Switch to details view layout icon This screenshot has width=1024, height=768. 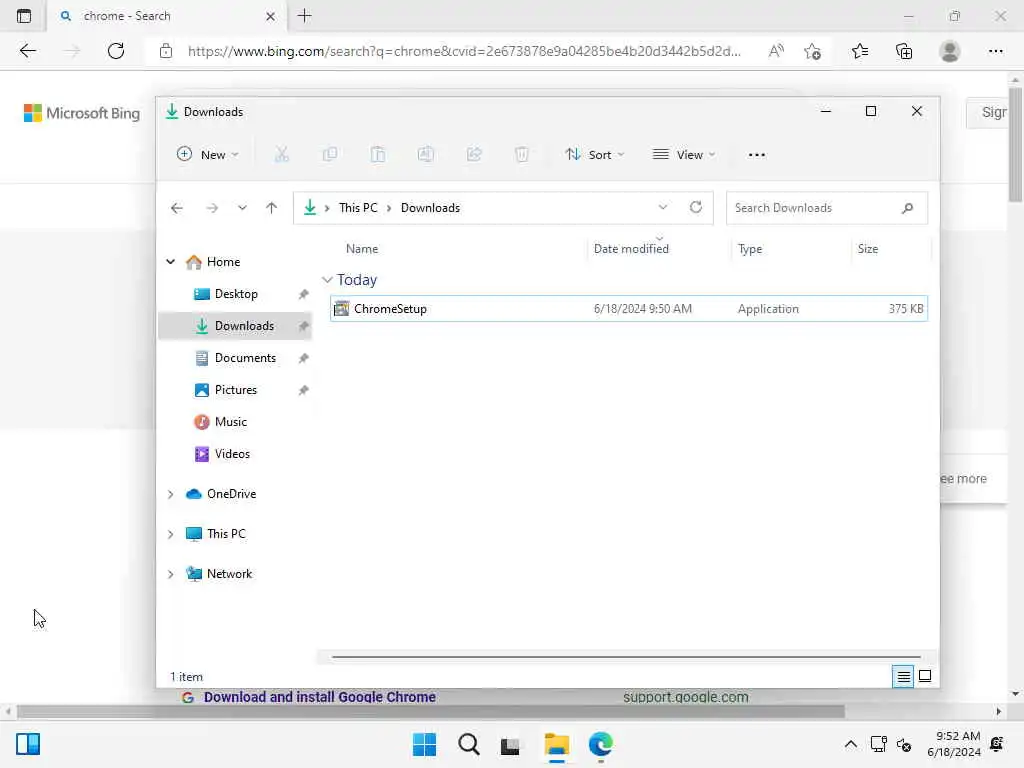pyautogui.click(x=903, y=677)
